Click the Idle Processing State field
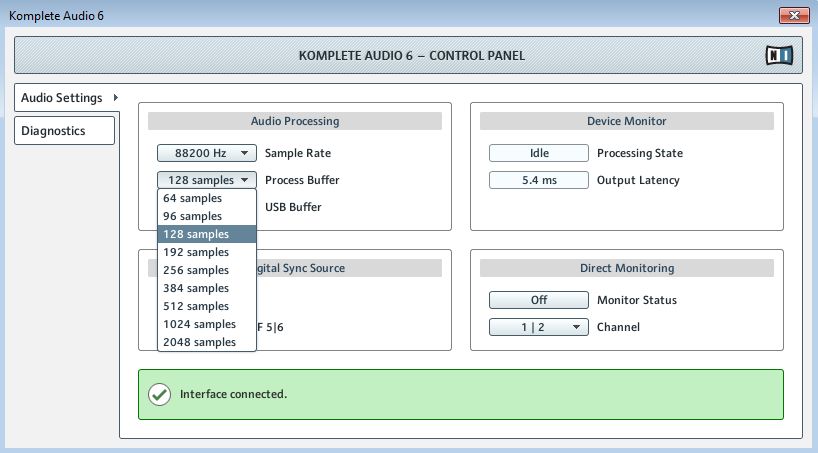 (538, 153)
